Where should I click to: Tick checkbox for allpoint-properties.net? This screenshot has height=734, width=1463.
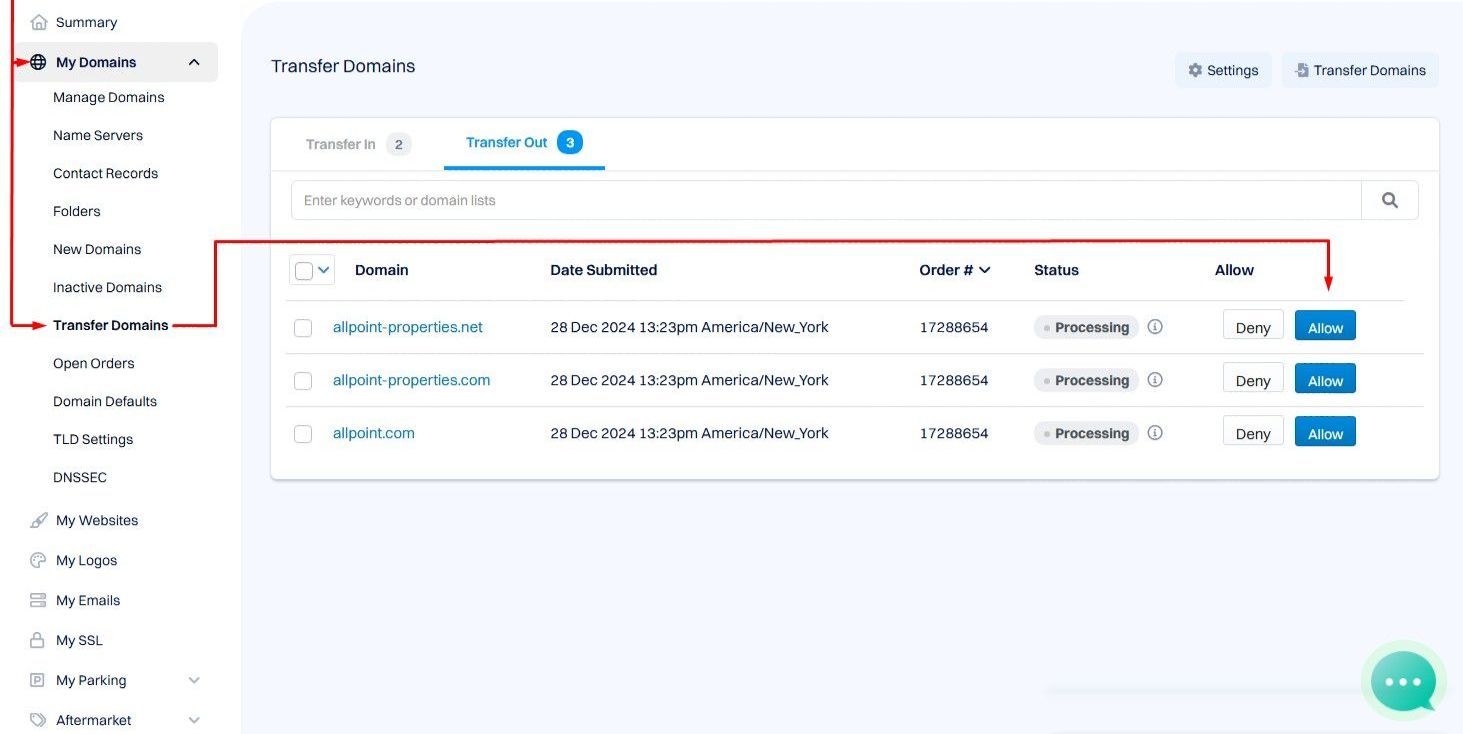pyautogui.click(x=303, y=328)
